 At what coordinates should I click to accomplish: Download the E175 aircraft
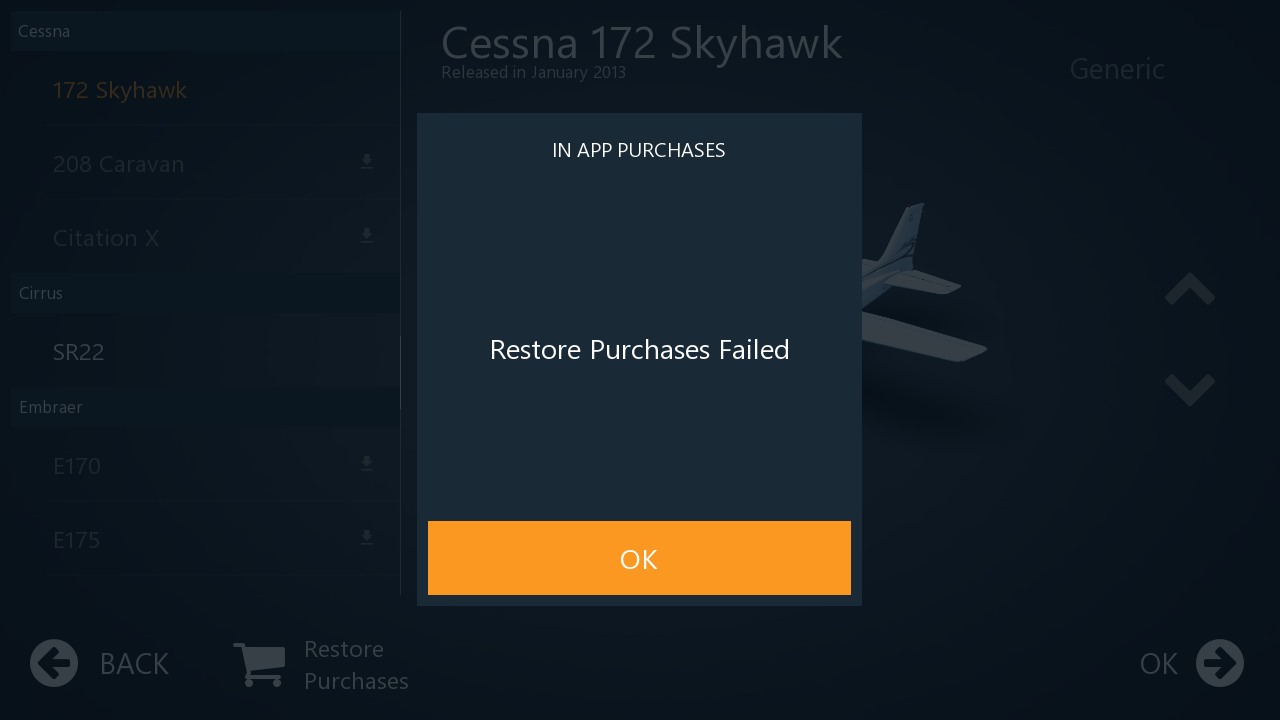(367, 538)
